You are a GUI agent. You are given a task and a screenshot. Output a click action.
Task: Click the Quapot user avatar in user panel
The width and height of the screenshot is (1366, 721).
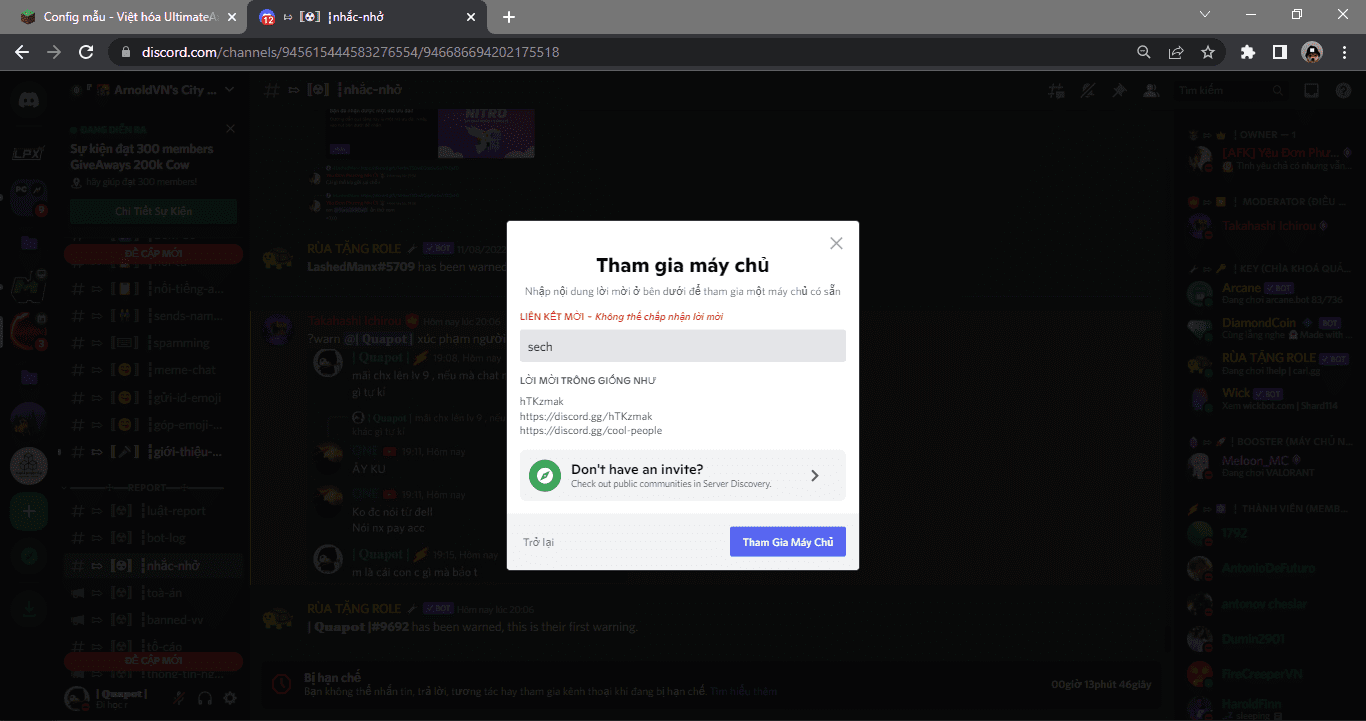click(78, 698)
